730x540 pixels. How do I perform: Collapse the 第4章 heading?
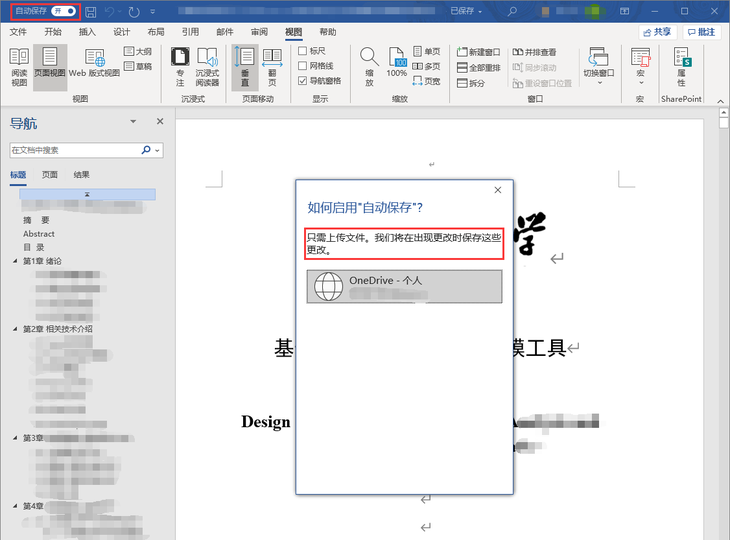(x=15, y=506)
